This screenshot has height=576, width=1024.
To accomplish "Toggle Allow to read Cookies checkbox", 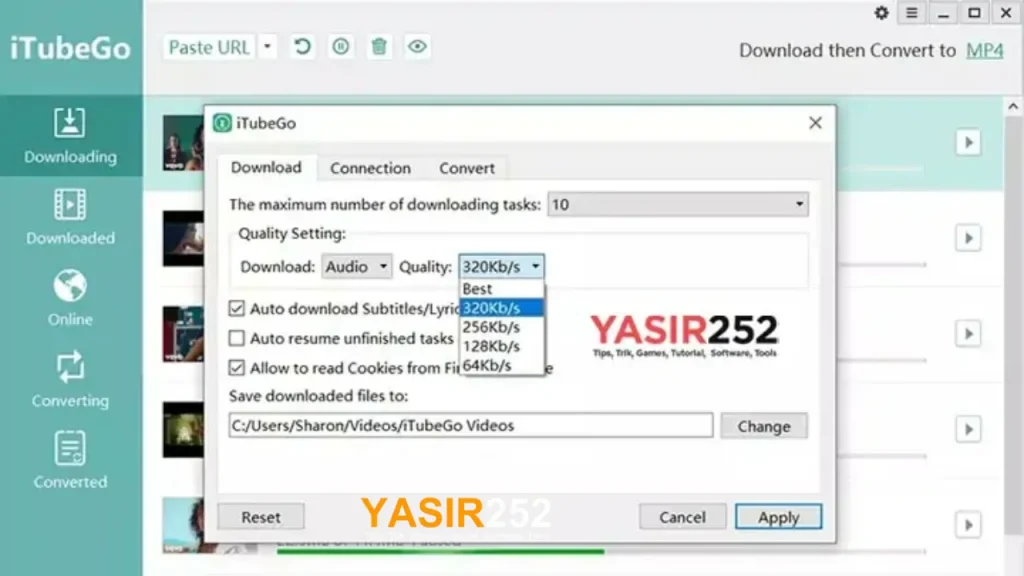I will point(236,368).
